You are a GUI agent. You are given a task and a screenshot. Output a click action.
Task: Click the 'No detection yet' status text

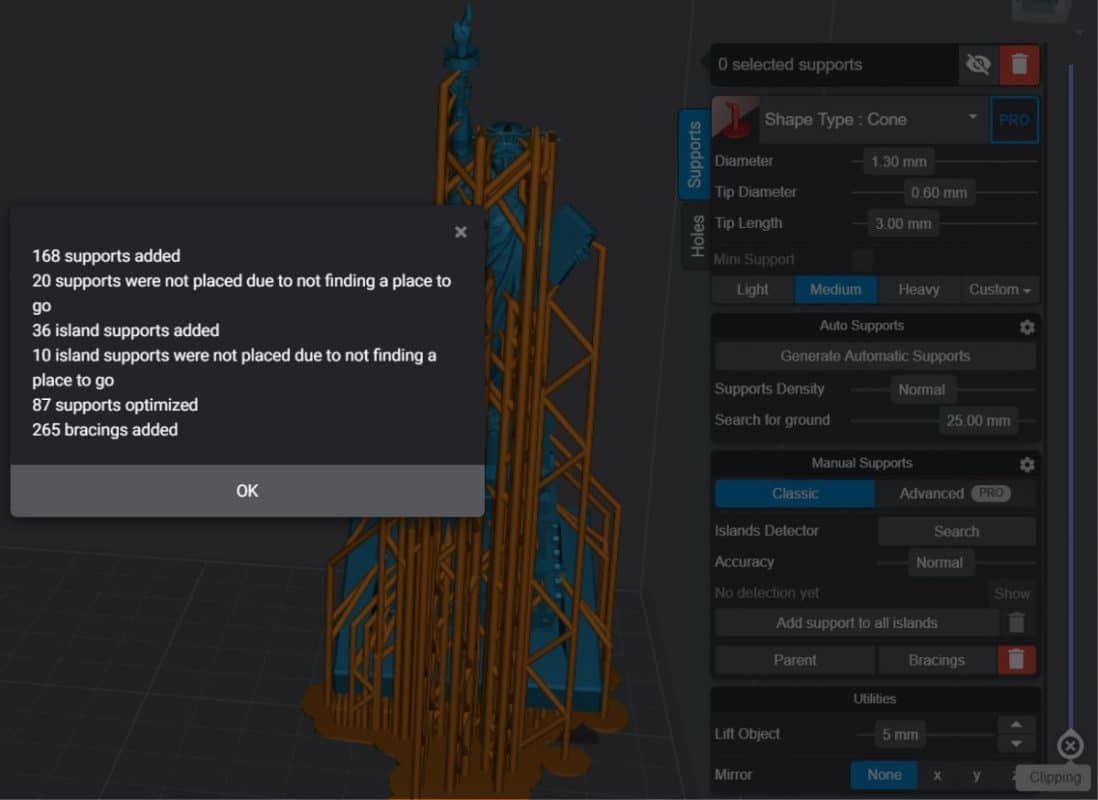[767, 593]
